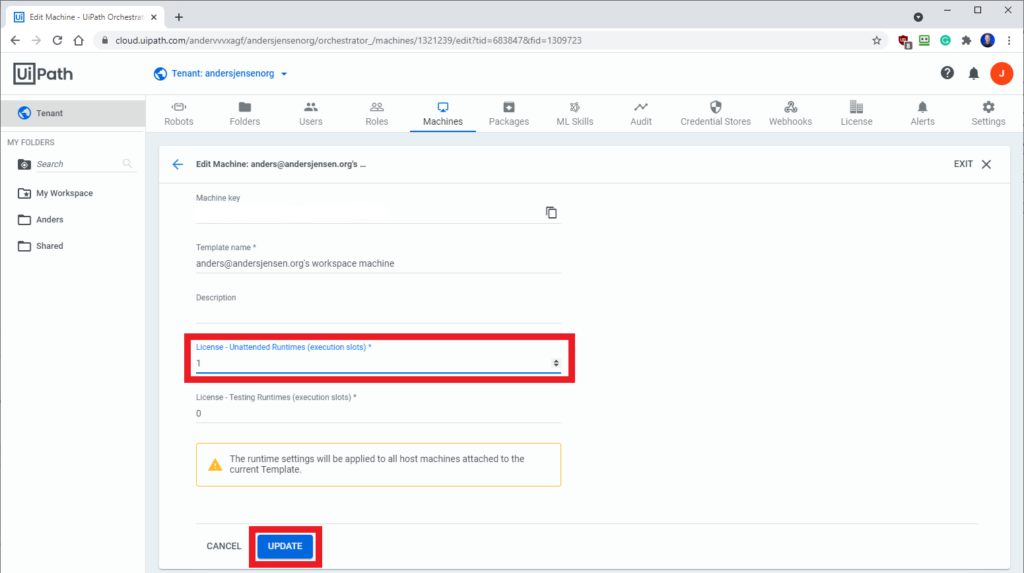
Task: Click the CANCEL button
Action: pyautogui.click(x=224, y=546)
